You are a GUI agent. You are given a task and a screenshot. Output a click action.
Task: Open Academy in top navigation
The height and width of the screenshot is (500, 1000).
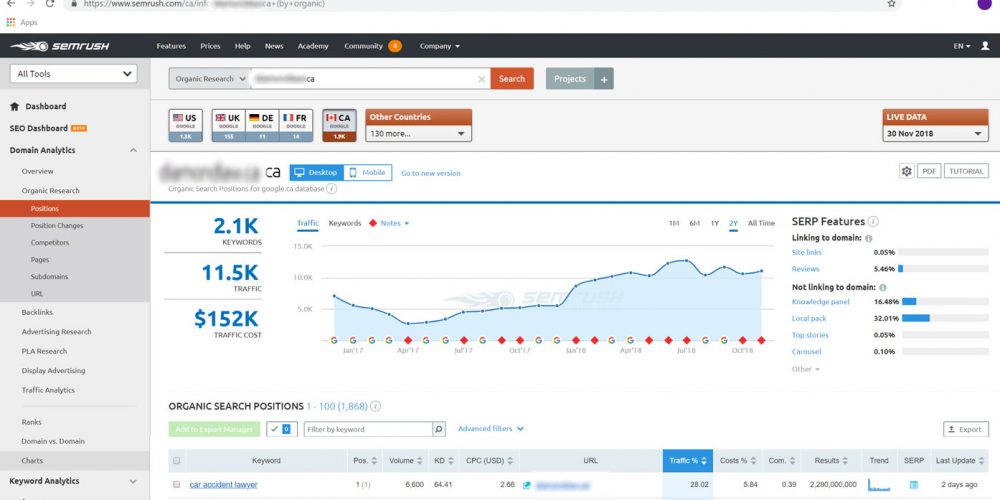(x=313, y=46)
